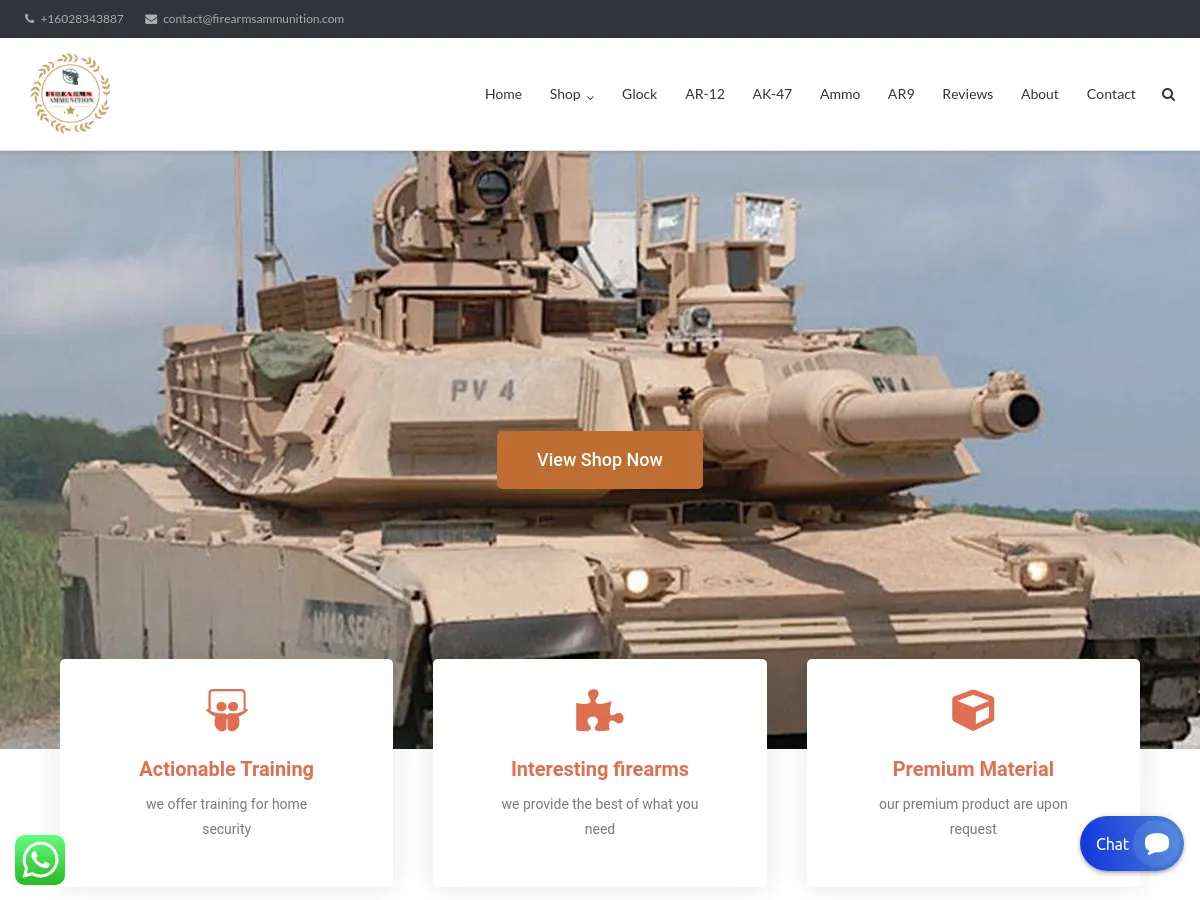Click the envelope email icon
This screenshot has width=1200, height=900.
click(151, 19)
